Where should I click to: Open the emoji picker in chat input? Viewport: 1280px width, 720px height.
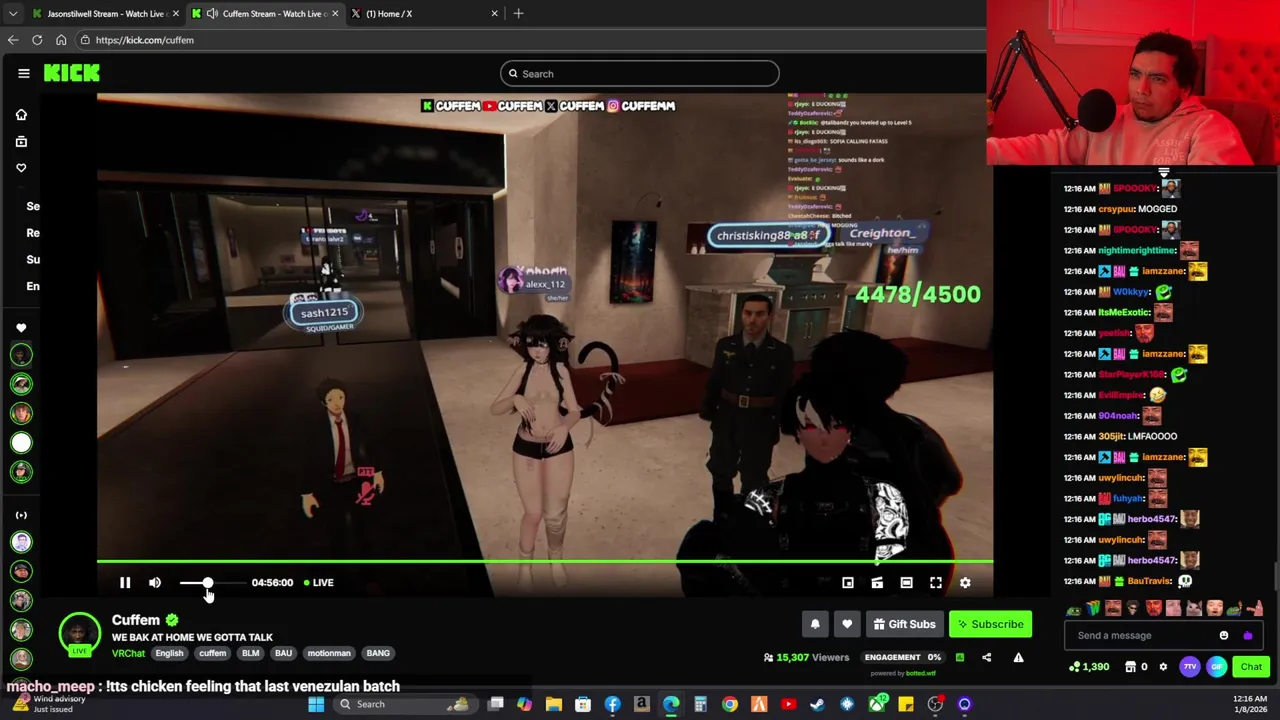(x=1224, y=635)
